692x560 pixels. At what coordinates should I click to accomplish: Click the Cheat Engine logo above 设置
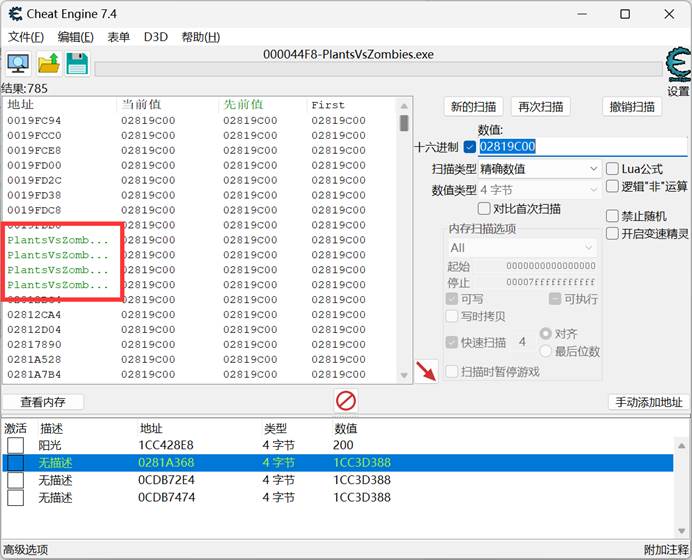coord(678,65)
